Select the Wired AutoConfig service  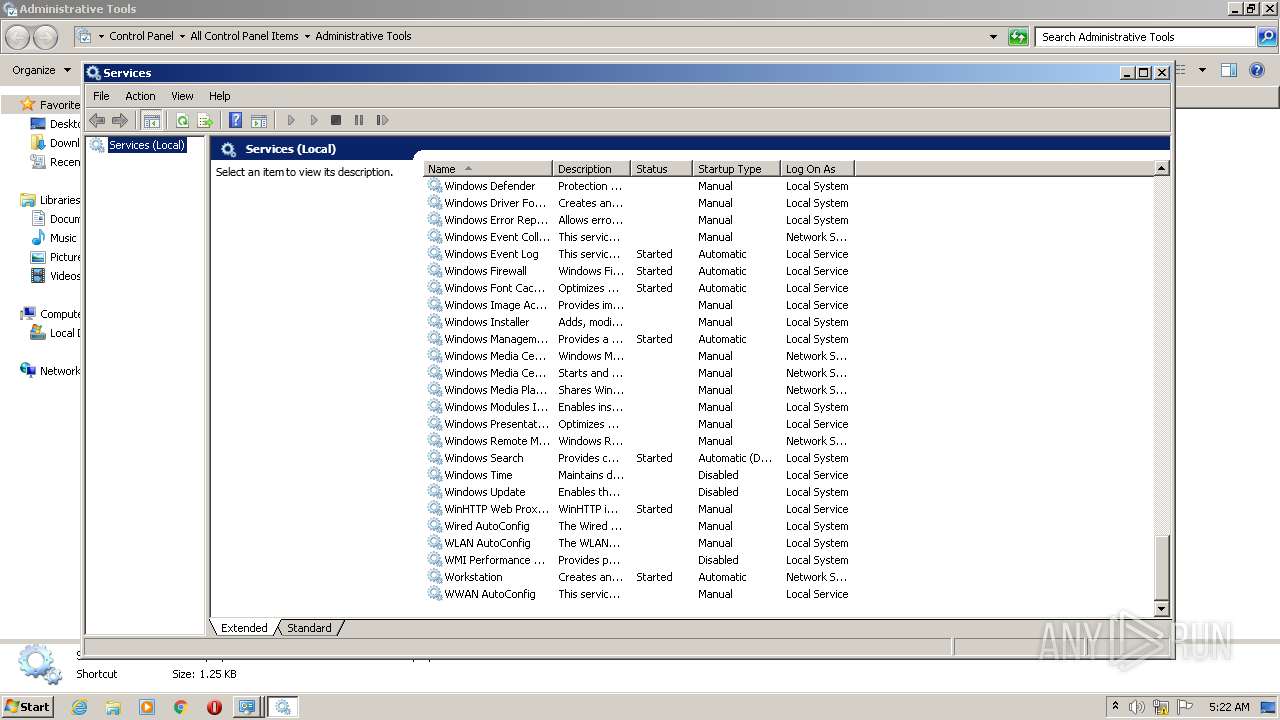487,526
